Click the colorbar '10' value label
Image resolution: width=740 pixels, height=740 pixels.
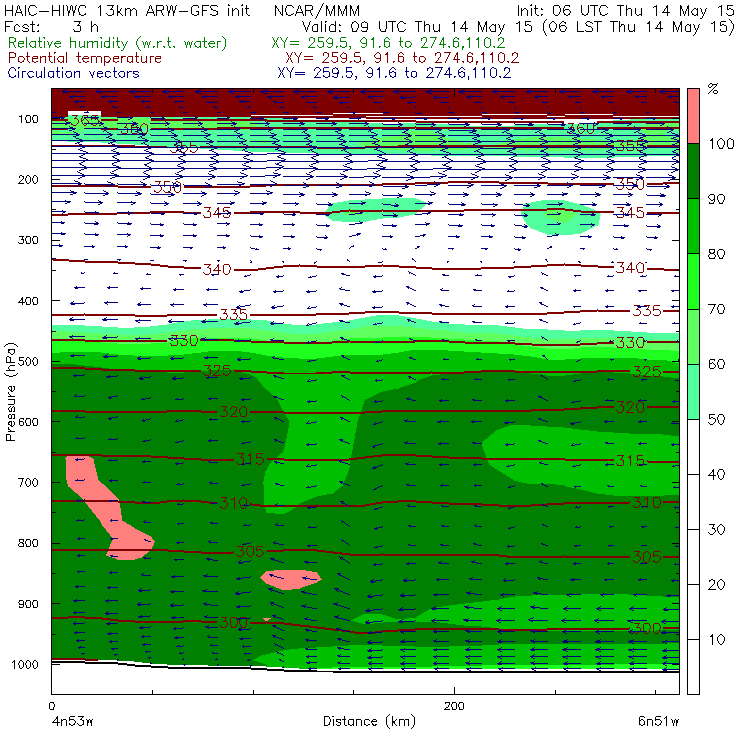tap(716, 639)
